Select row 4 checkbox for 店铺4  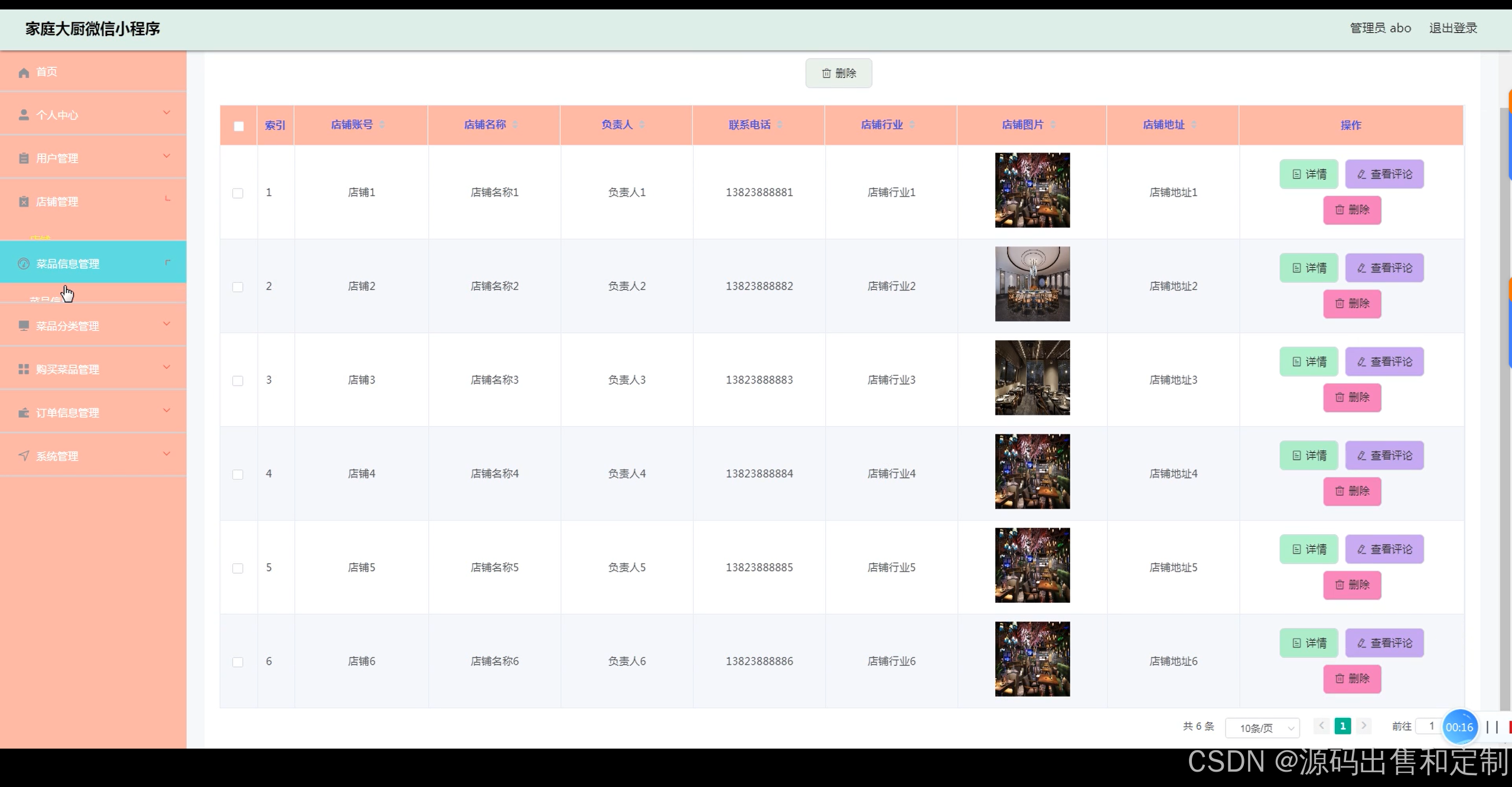pos(237,474)
